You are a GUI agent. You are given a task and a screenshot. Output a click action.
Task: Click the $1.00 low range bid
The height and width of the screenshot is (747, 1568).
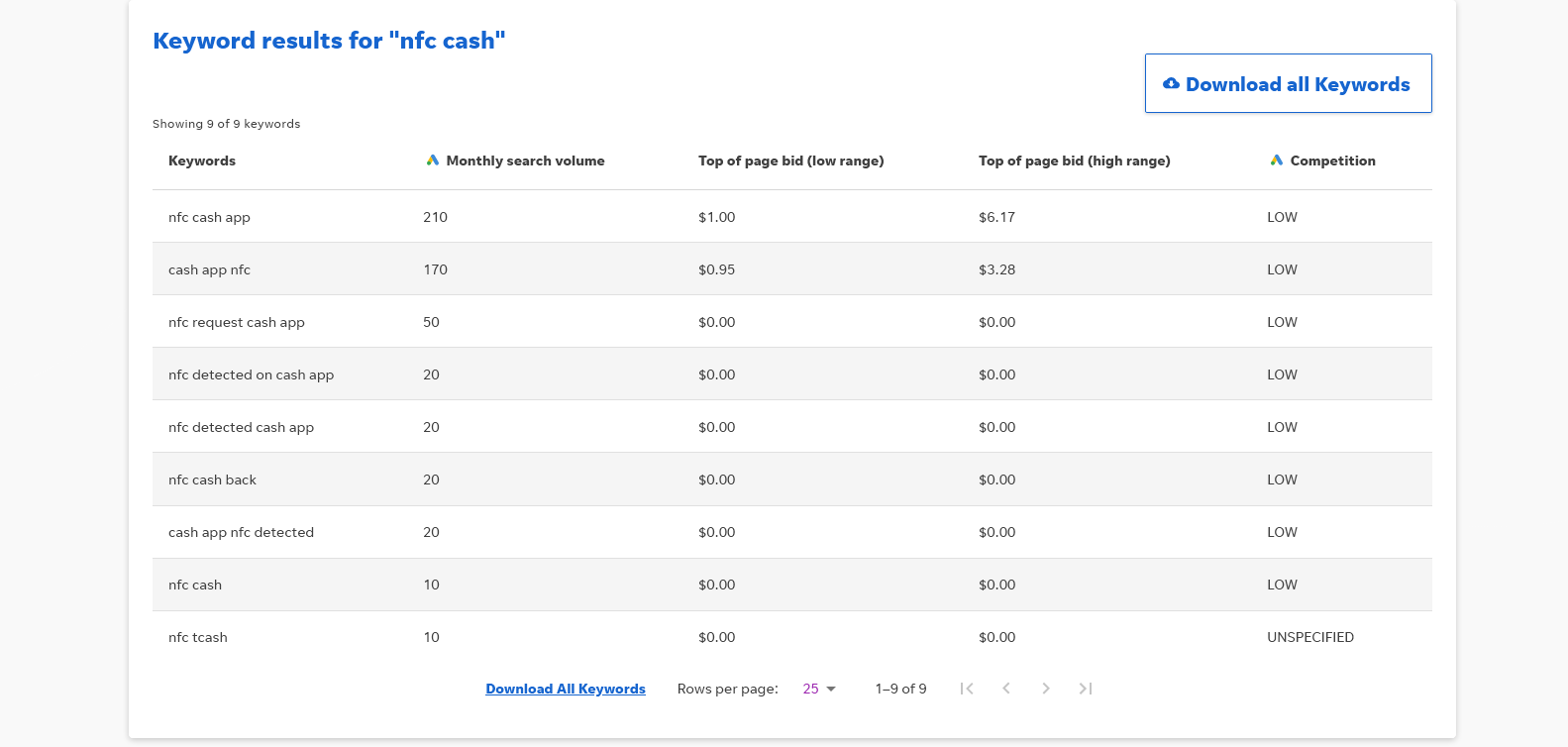pyautogui.click(x=717, y=217)
